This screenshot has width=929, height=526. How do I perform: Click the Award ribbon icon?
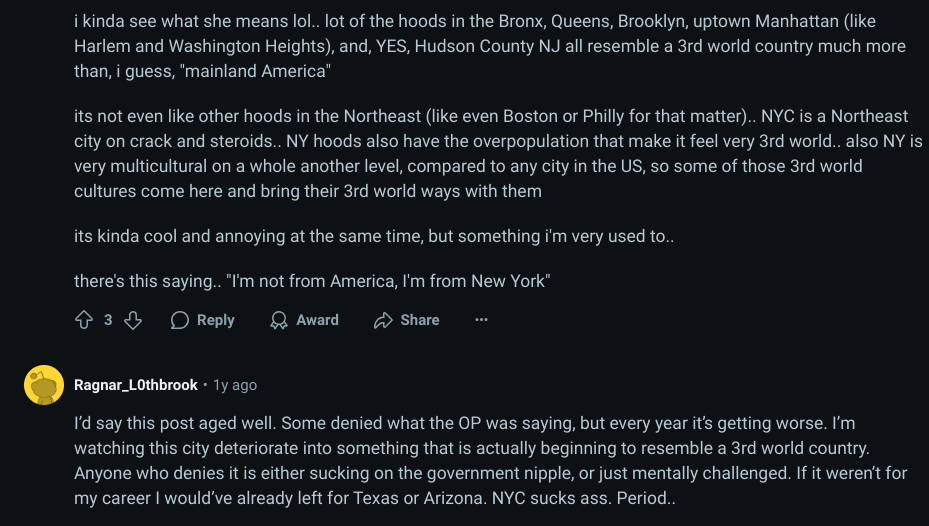pyautogui.click(x=278, y=320)
